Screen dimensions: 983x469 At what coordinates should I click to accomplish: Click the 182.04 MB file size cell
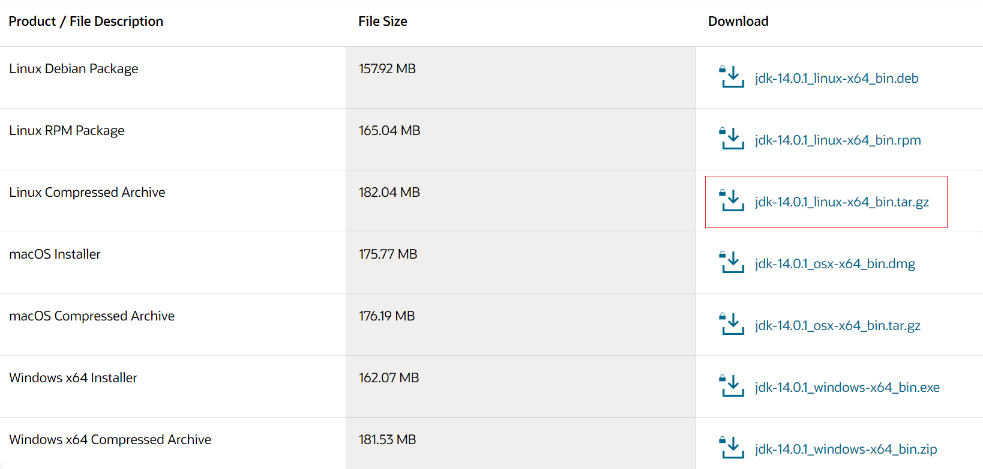click(389, 192)
